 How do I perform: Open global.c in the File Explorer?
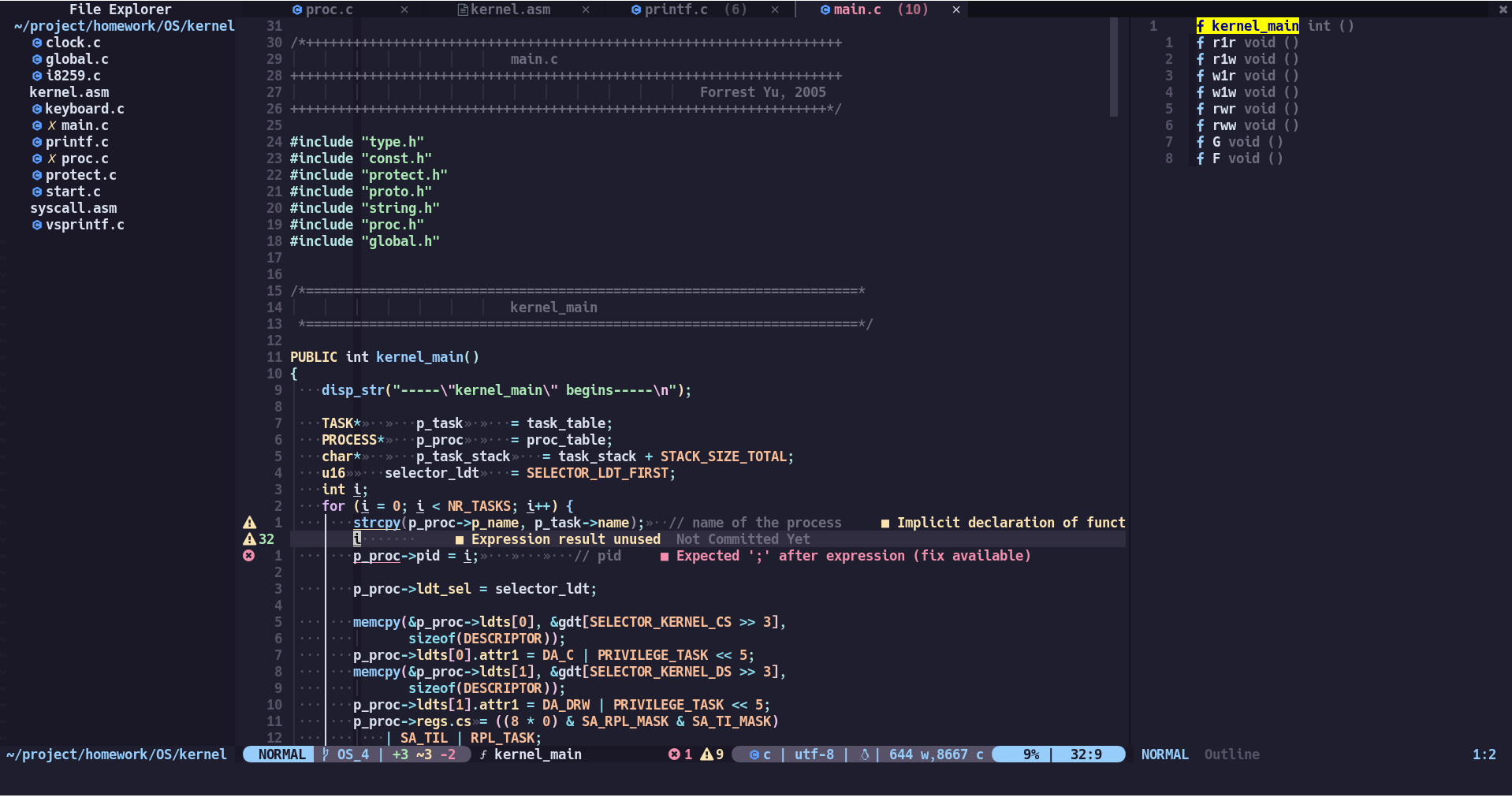[76, 59]
